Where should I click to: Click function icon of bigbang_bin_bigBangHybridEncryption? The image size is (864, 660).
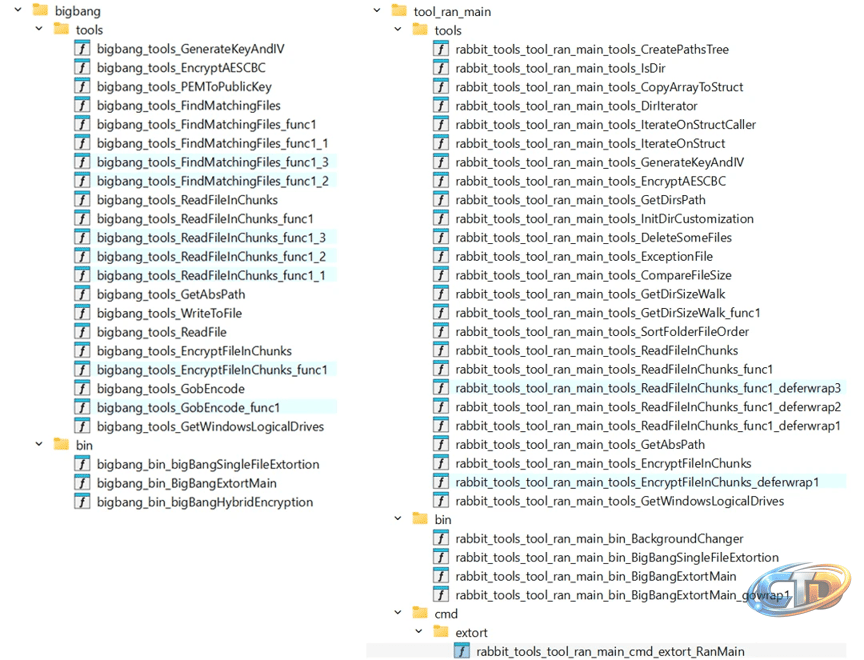[x=82, y=501]
